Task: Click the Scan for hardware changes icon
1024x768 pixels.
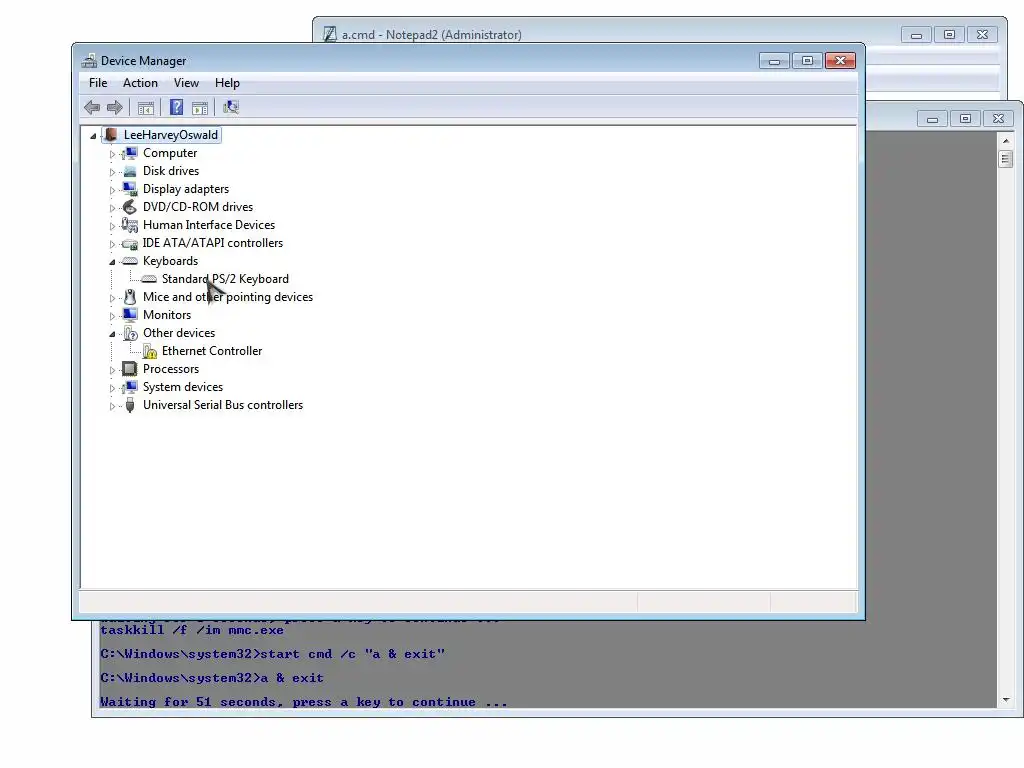Action: [231, 107]
